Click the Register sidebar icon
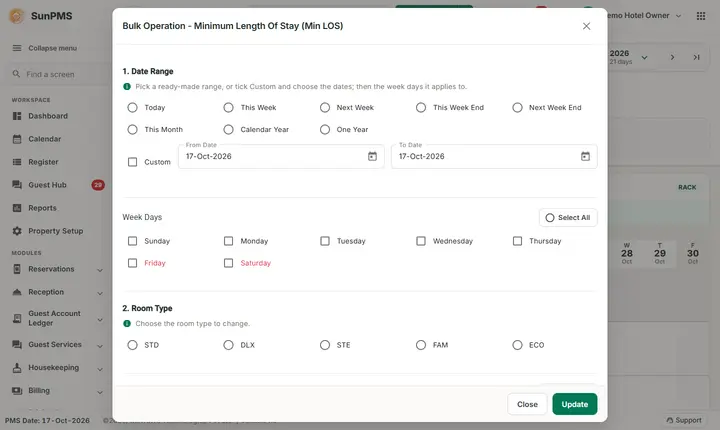The width and height of the screenshot is (720, 430). click(17, 162)
